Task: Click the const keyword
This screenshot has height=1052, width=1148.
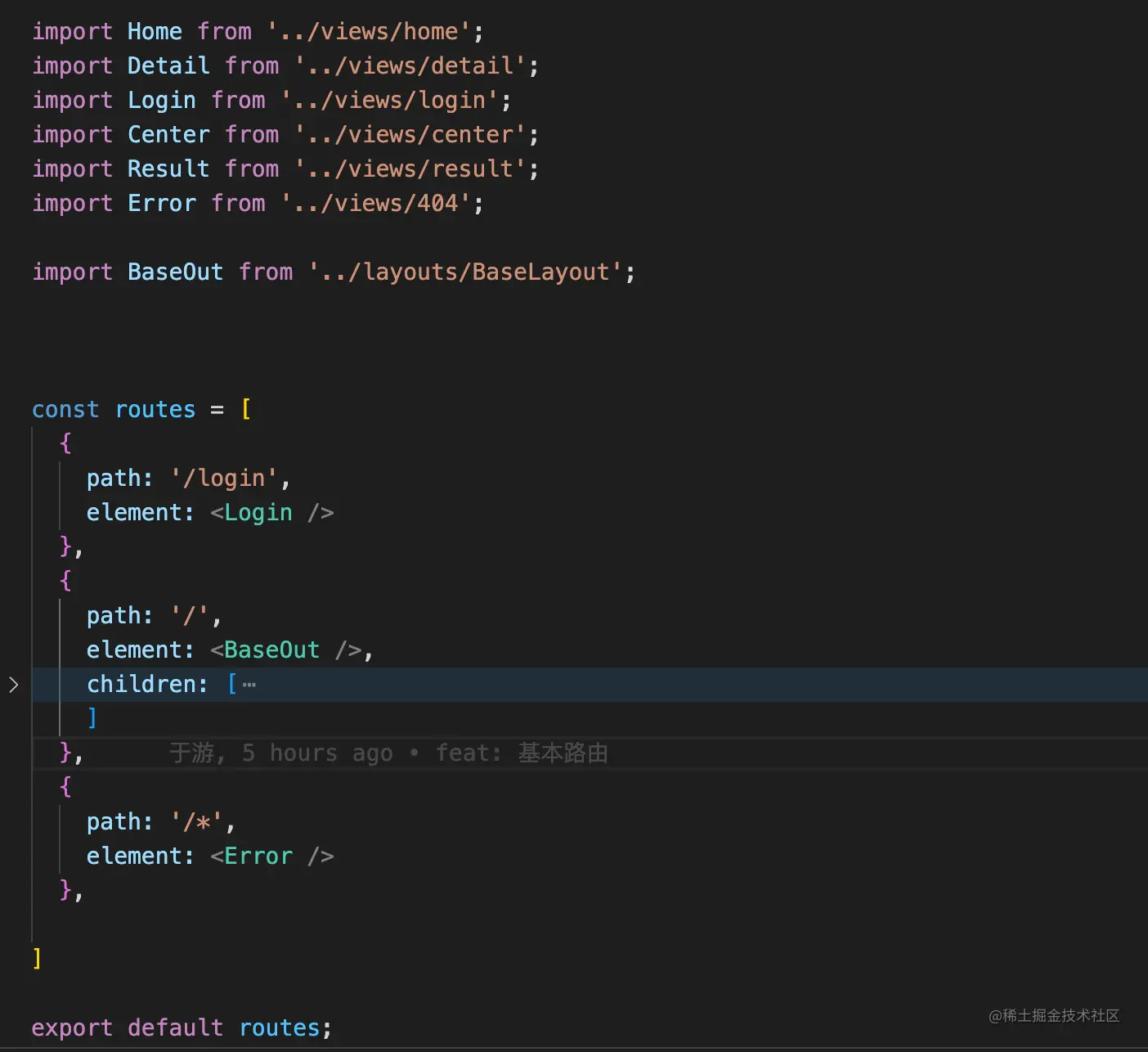Action: (x=65, y=410)
